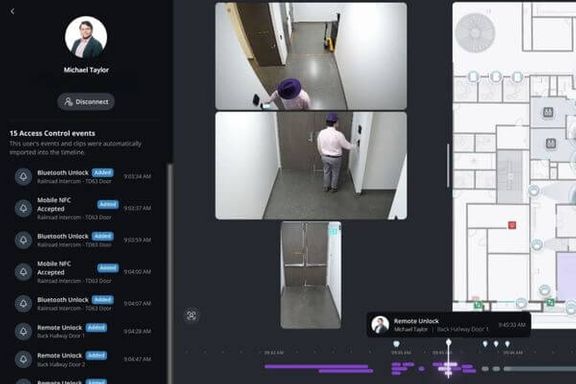Click the right green door marker at map bottom
This screenshot has height=384, width=576.
(x=550, y=302)
